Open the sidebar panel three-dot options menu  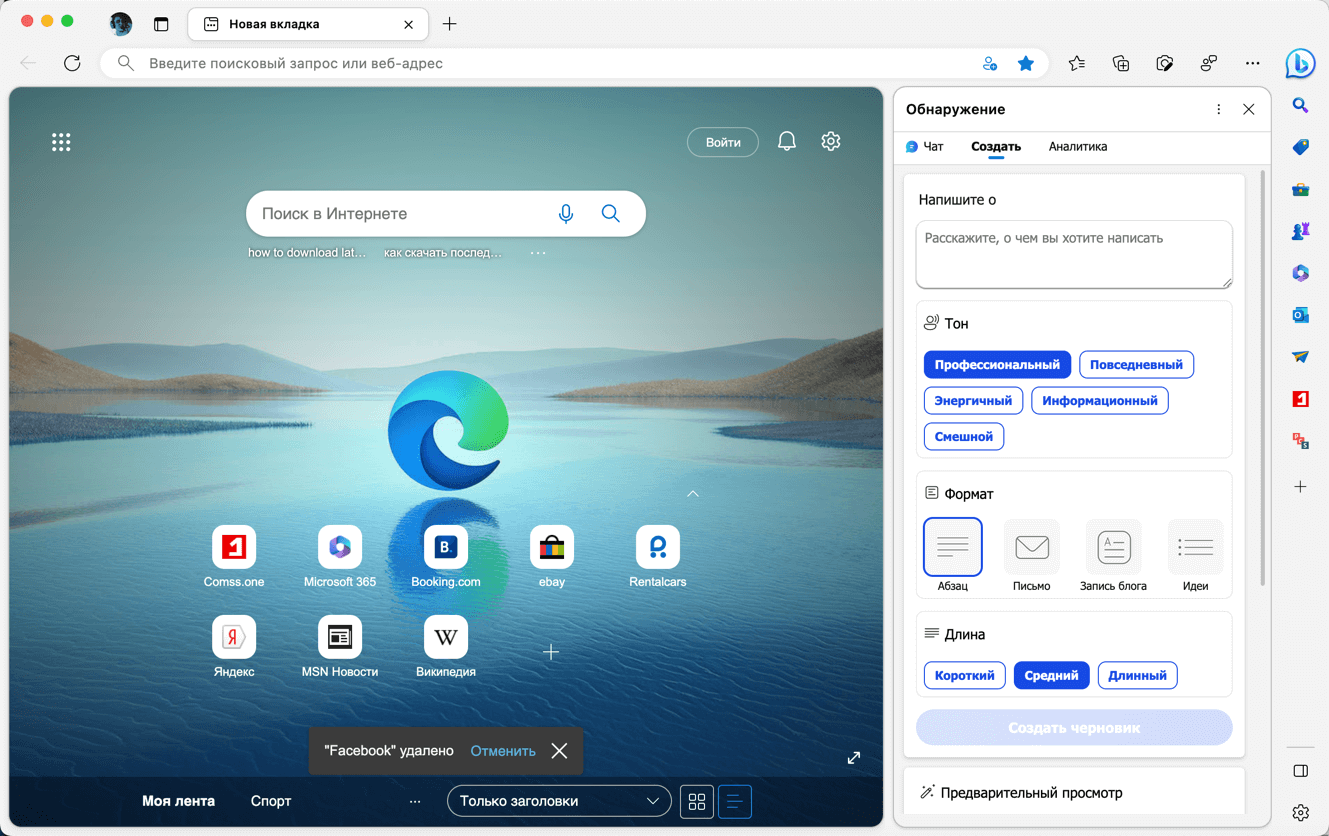click(x=1218, y=109)
